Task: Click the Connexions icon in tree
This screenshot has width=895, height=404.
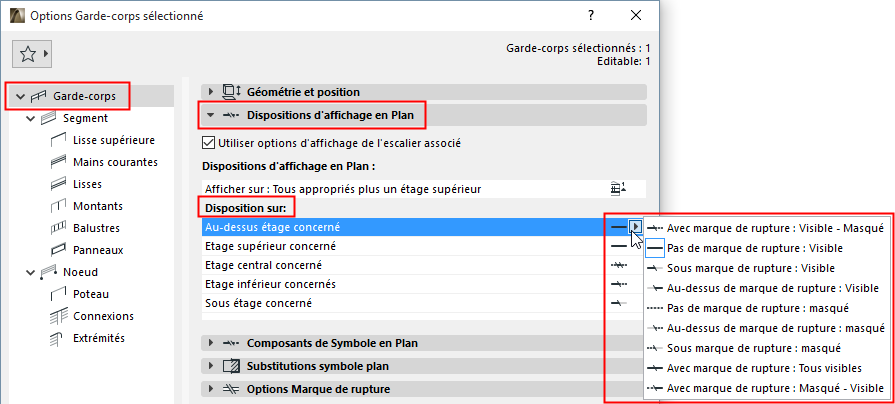Action: (57, 316)
